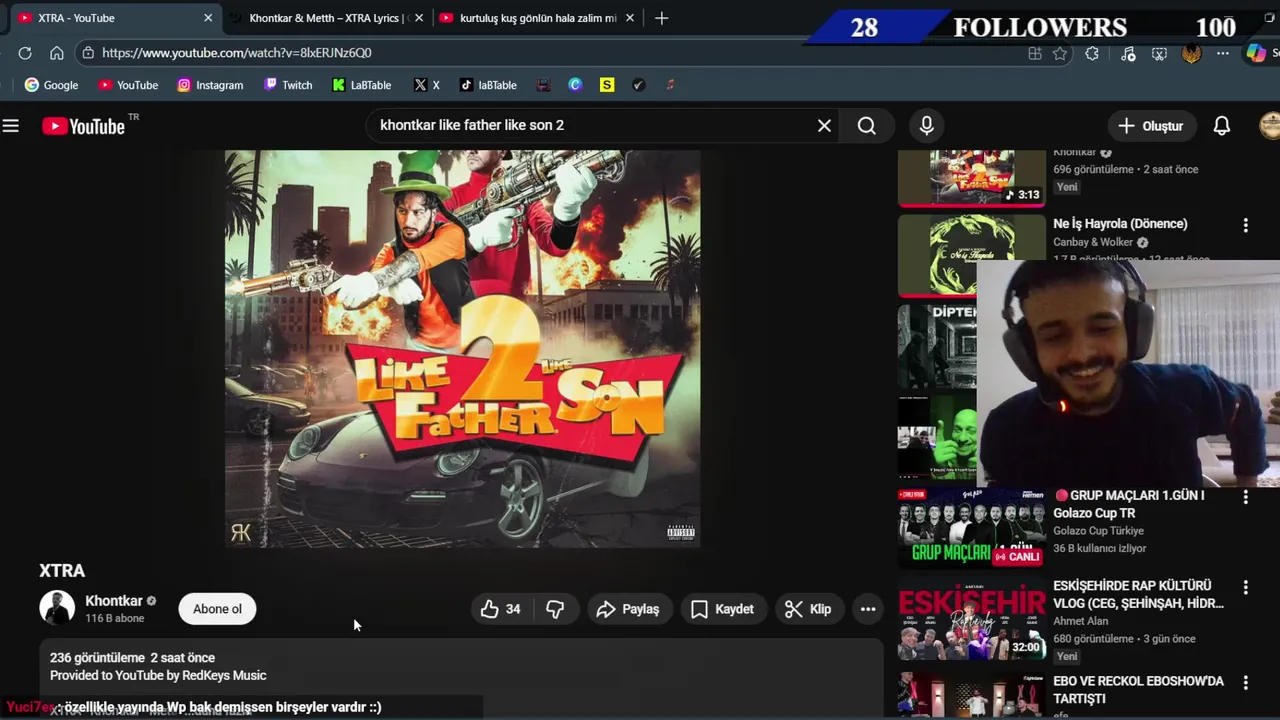Image resolution: width=1280 pixels, height=720 pixels.
Task: Open a new browser tab
Action: [661, 18]
